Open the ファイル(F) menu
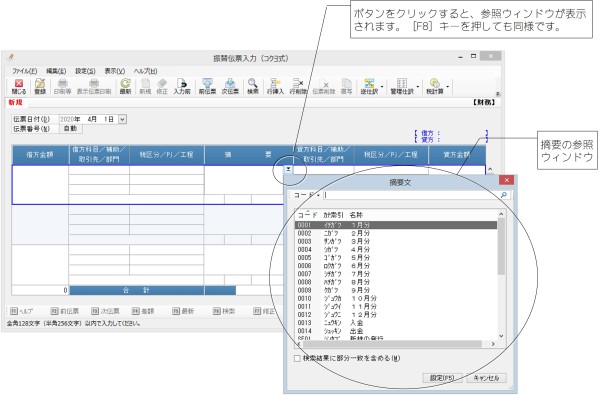The image size is (600, 395). click(x=24, y=71)
